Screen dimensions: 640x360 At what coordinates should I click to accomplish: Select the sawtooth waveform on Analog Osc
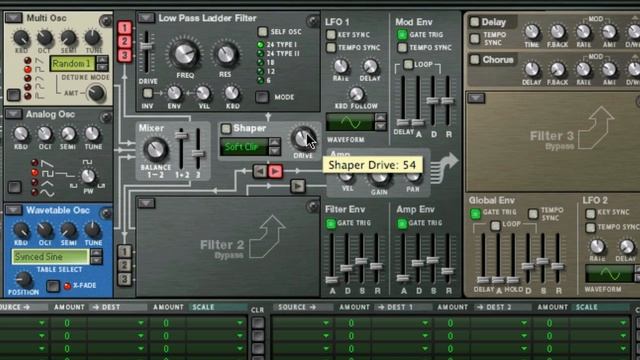[35, 163]
